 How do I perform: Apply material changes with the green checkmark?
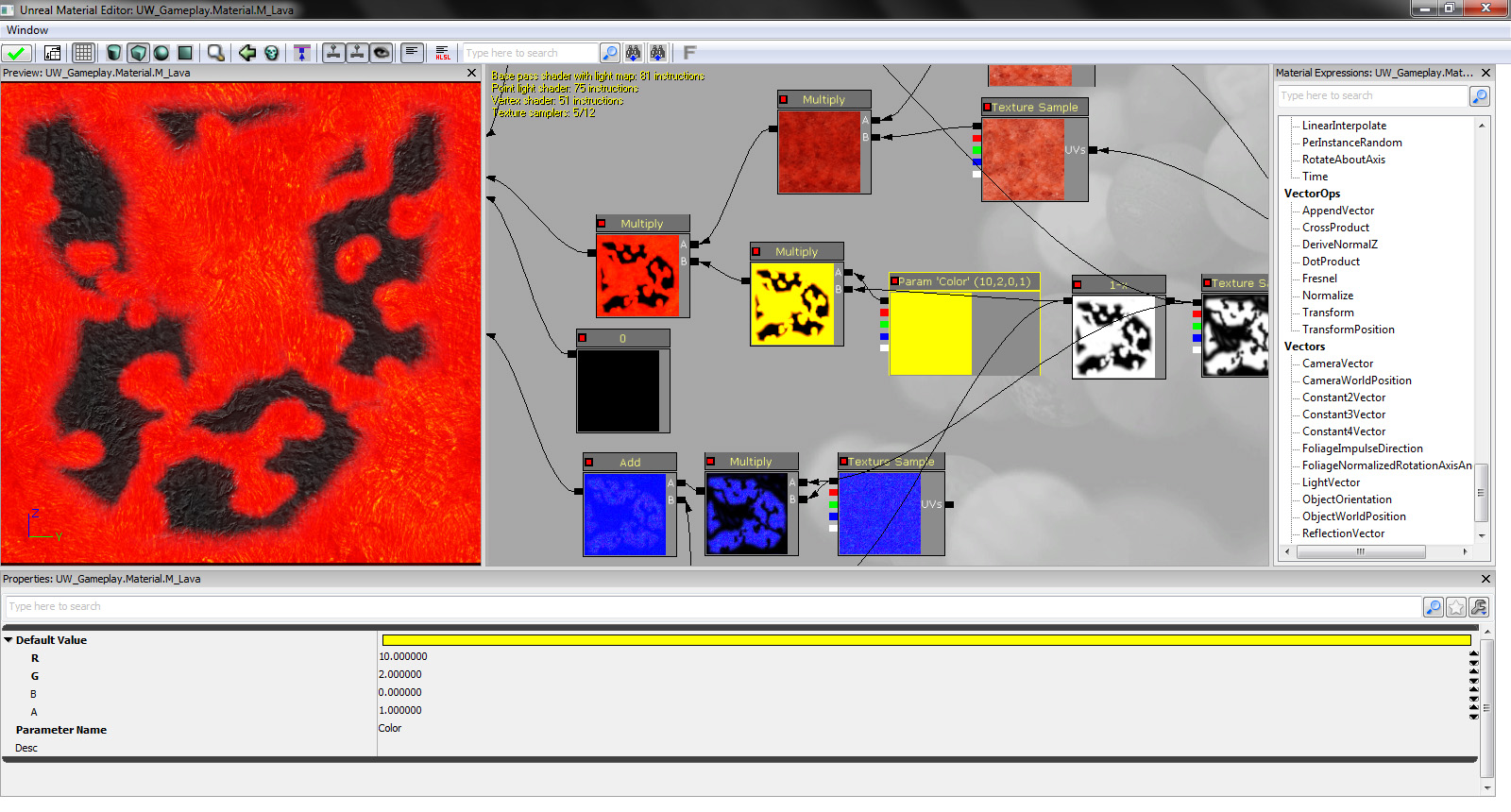(17, 53)
